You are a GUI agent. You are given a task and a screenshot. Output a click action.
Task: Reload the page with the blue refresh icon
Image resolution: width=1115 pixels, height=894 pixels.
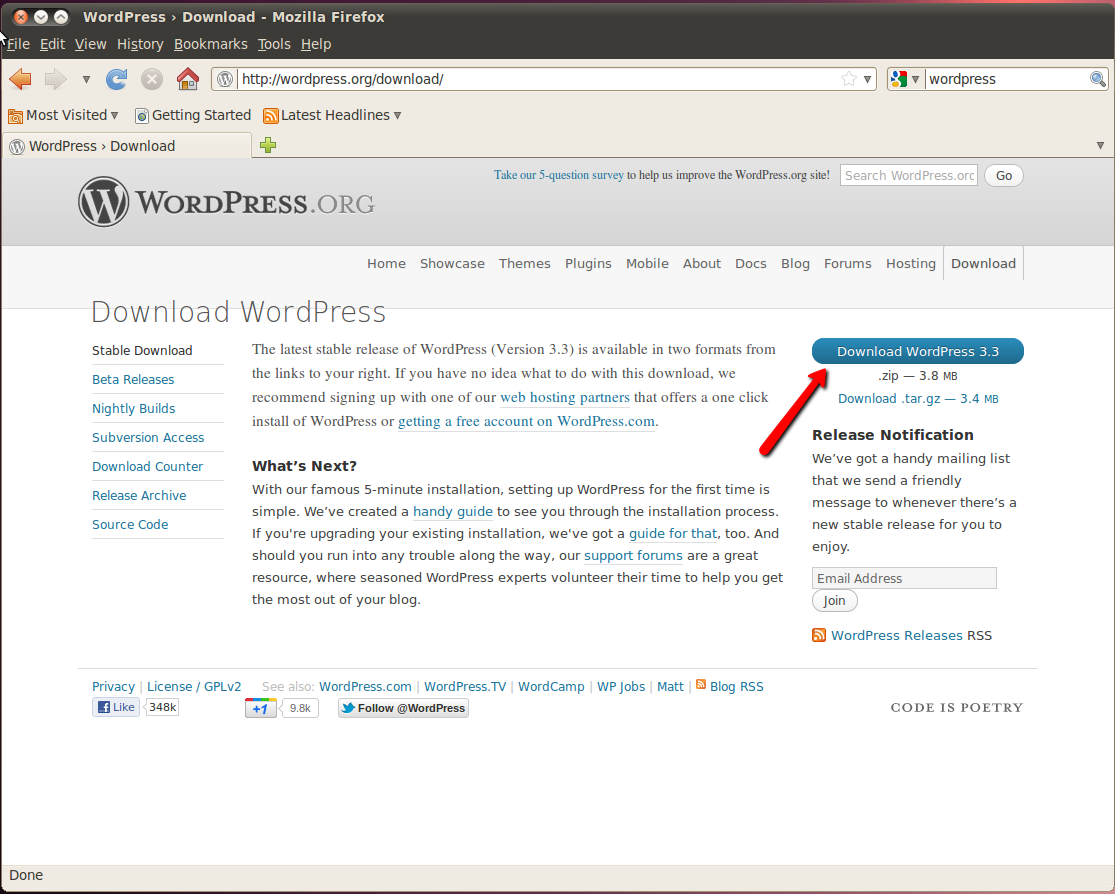(117, 79)
